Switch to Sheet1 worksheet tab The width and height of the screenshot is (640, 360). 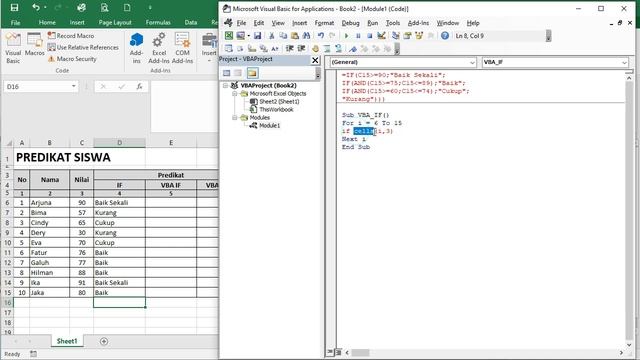click(67, 341)
